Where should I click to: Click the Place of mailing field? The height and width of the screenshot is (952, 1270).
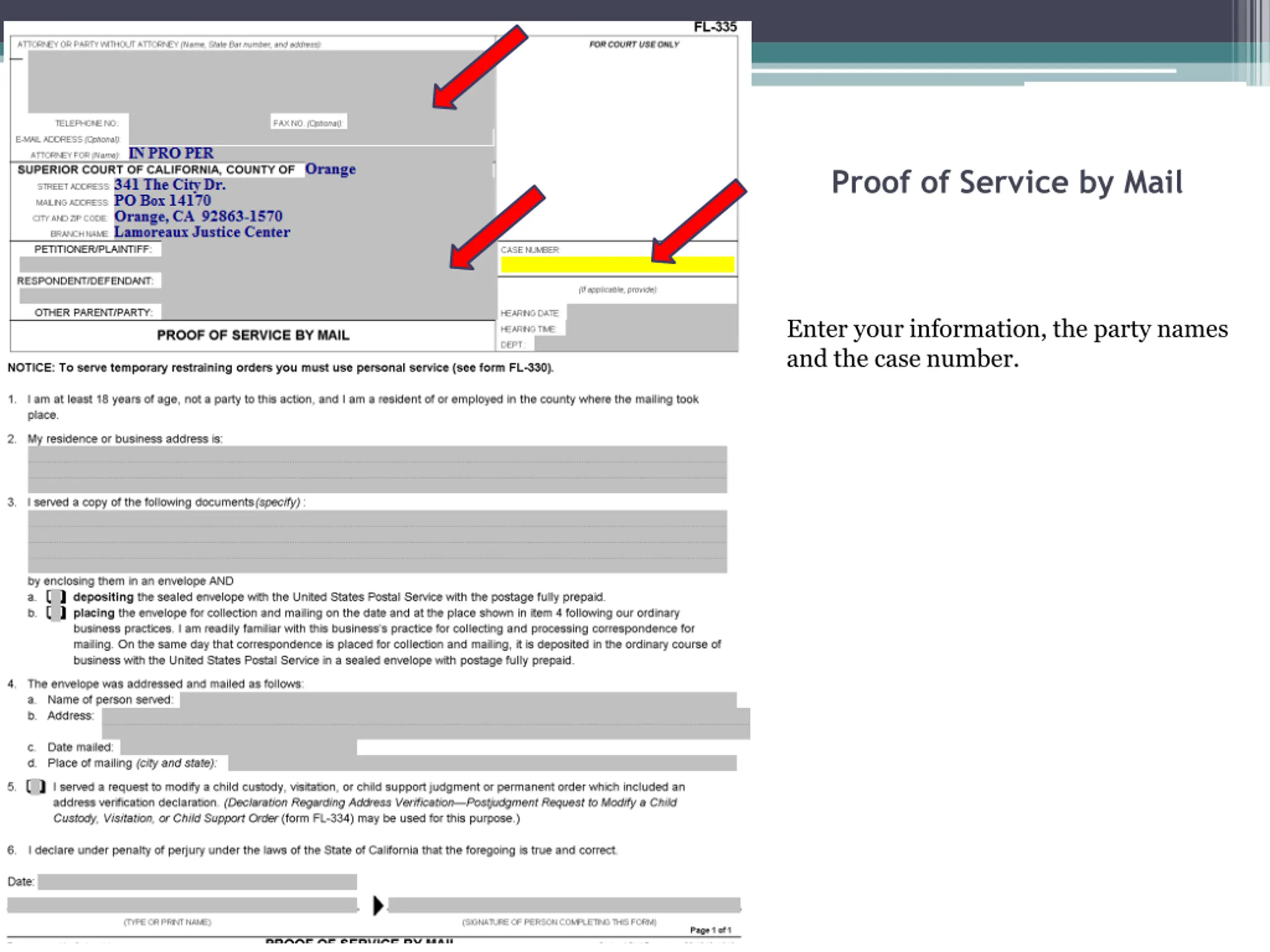(482, 763)
